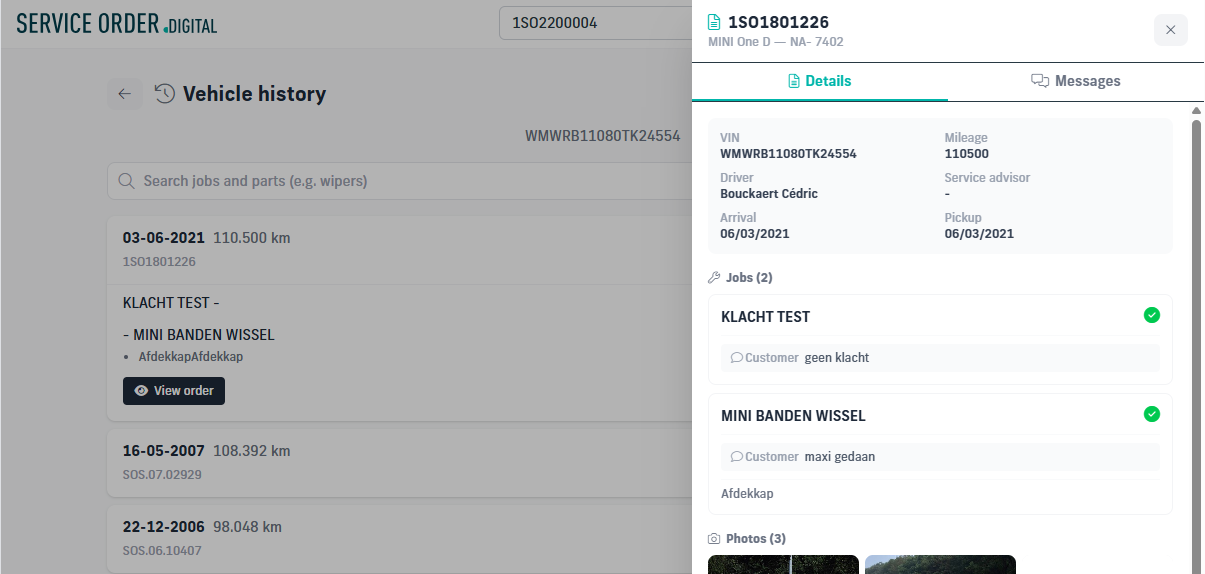Click the comment icon before geen klacht
Image resolution: width=1205 pixels, height=574 pixels.
pos(737,357)
